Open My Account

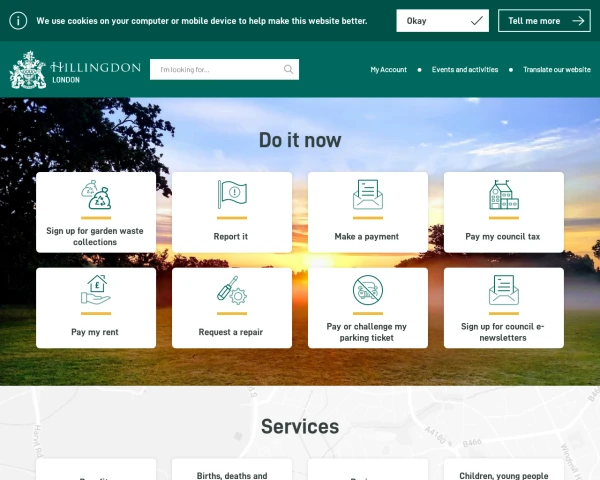[388, 70]
